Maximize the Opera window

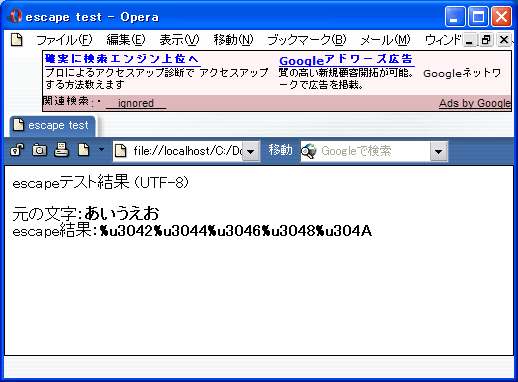478,17
